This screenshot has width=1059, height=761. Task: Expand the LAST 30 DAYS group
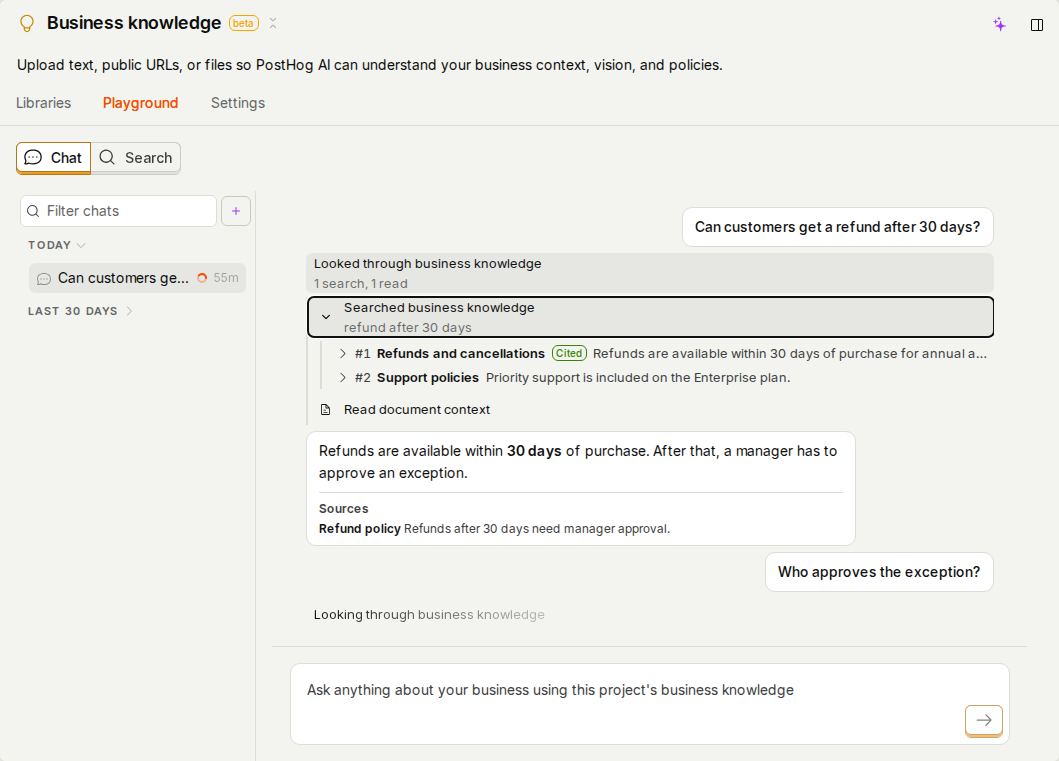point(80,311)
